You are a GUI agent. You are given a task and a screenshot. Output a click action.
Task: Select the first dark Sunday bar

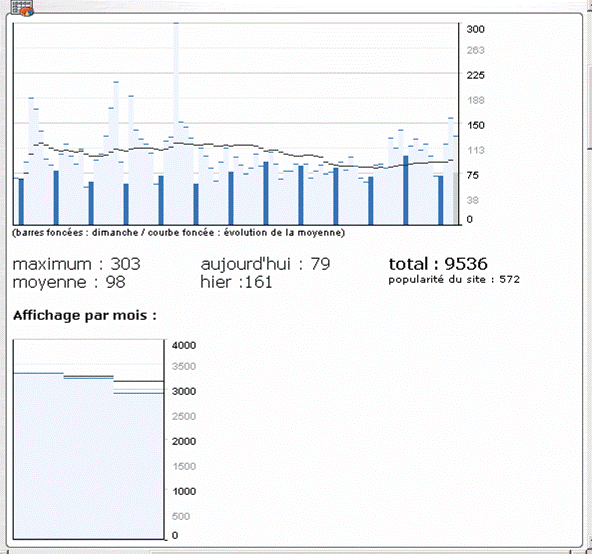[x=21, y=202]
